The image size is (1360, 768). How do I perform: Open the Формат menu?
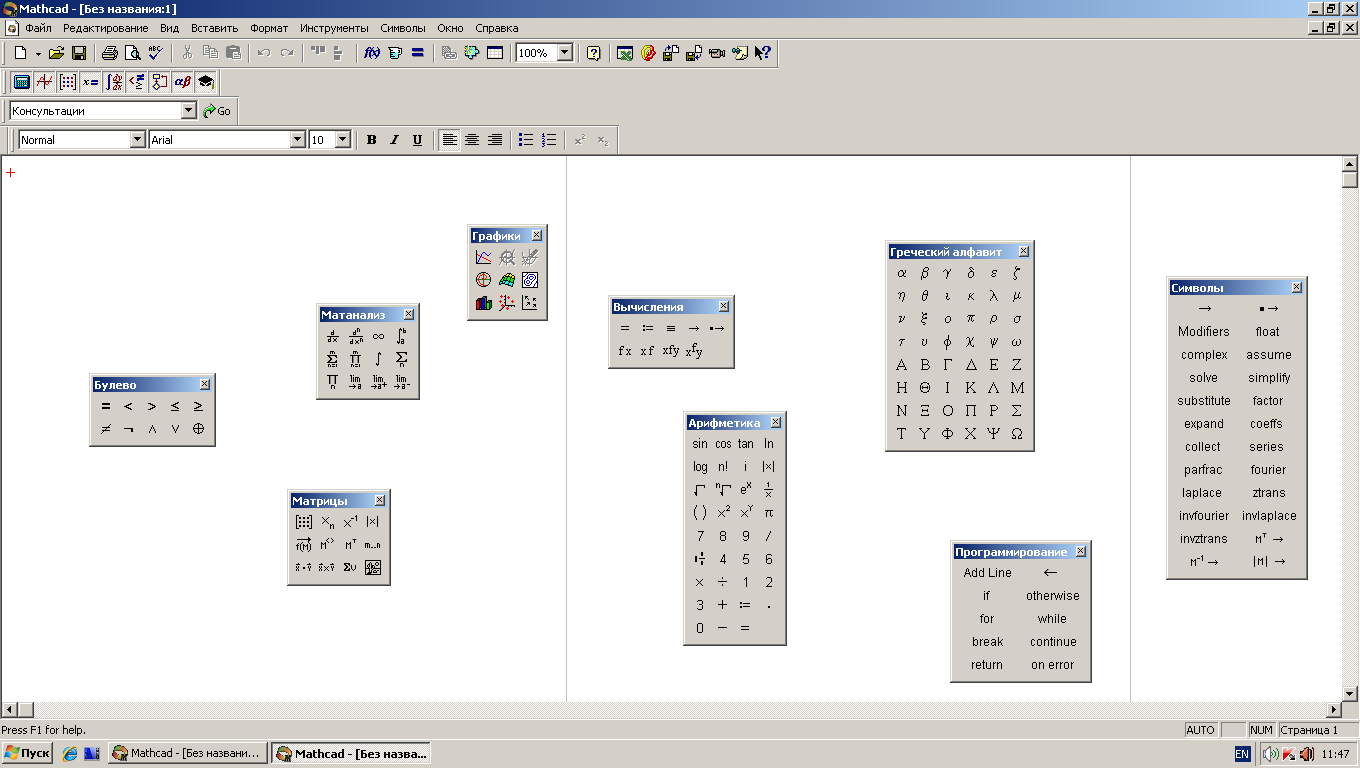coord(269,28)
